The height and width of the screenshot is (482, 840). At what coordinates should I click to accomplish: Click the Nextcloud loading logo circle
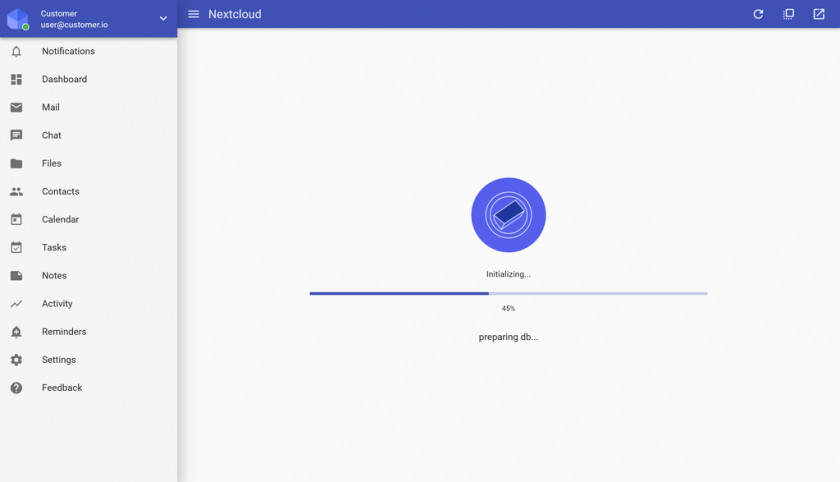(508, 215)
